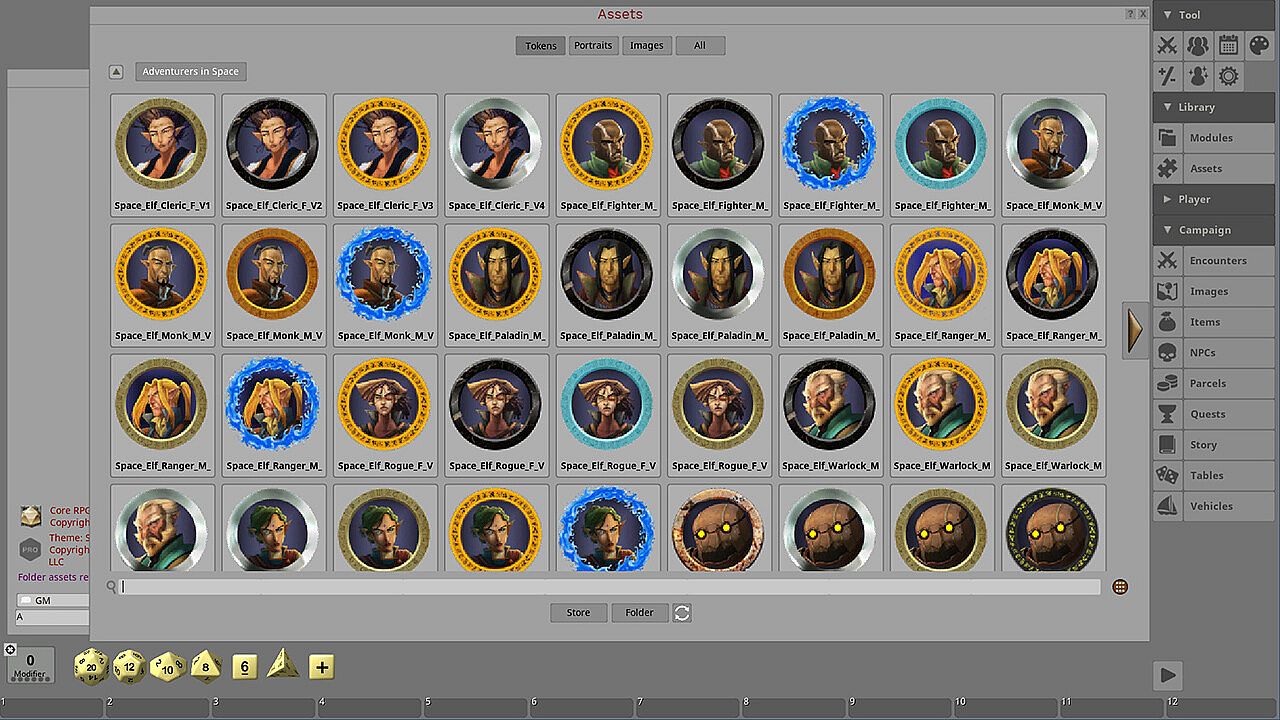Click the Items pouch icon in sidebar

1167,322
